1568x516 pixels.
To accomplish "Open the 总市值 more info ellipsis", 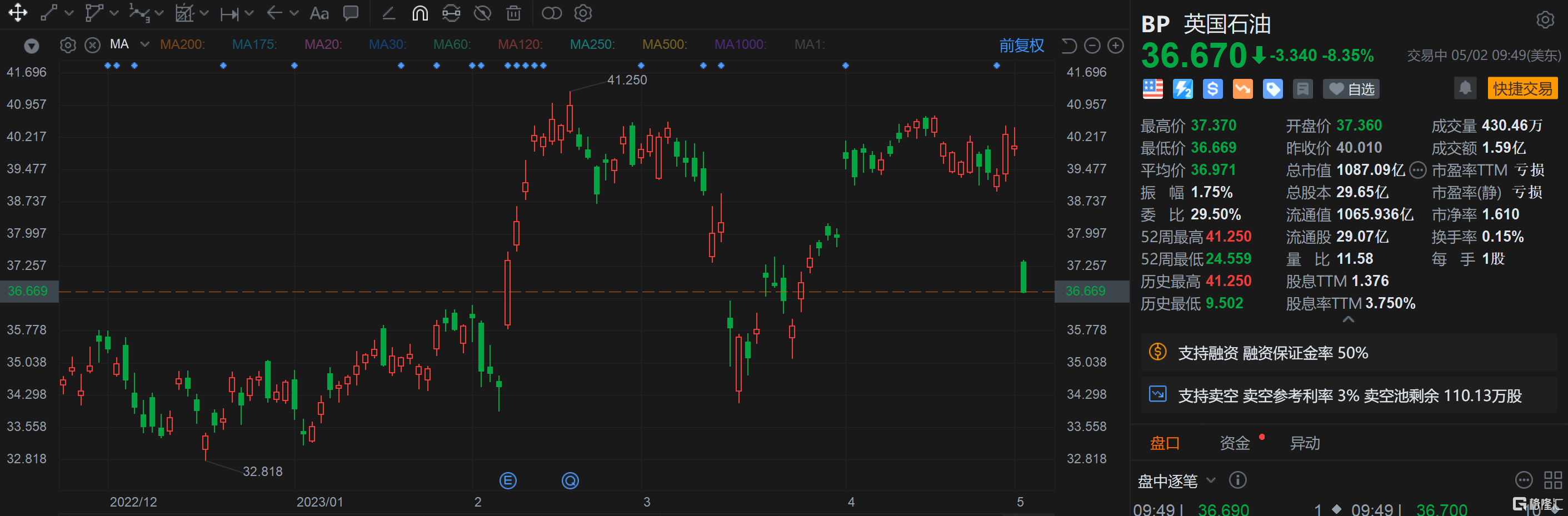I will (x=1417, y=170).
